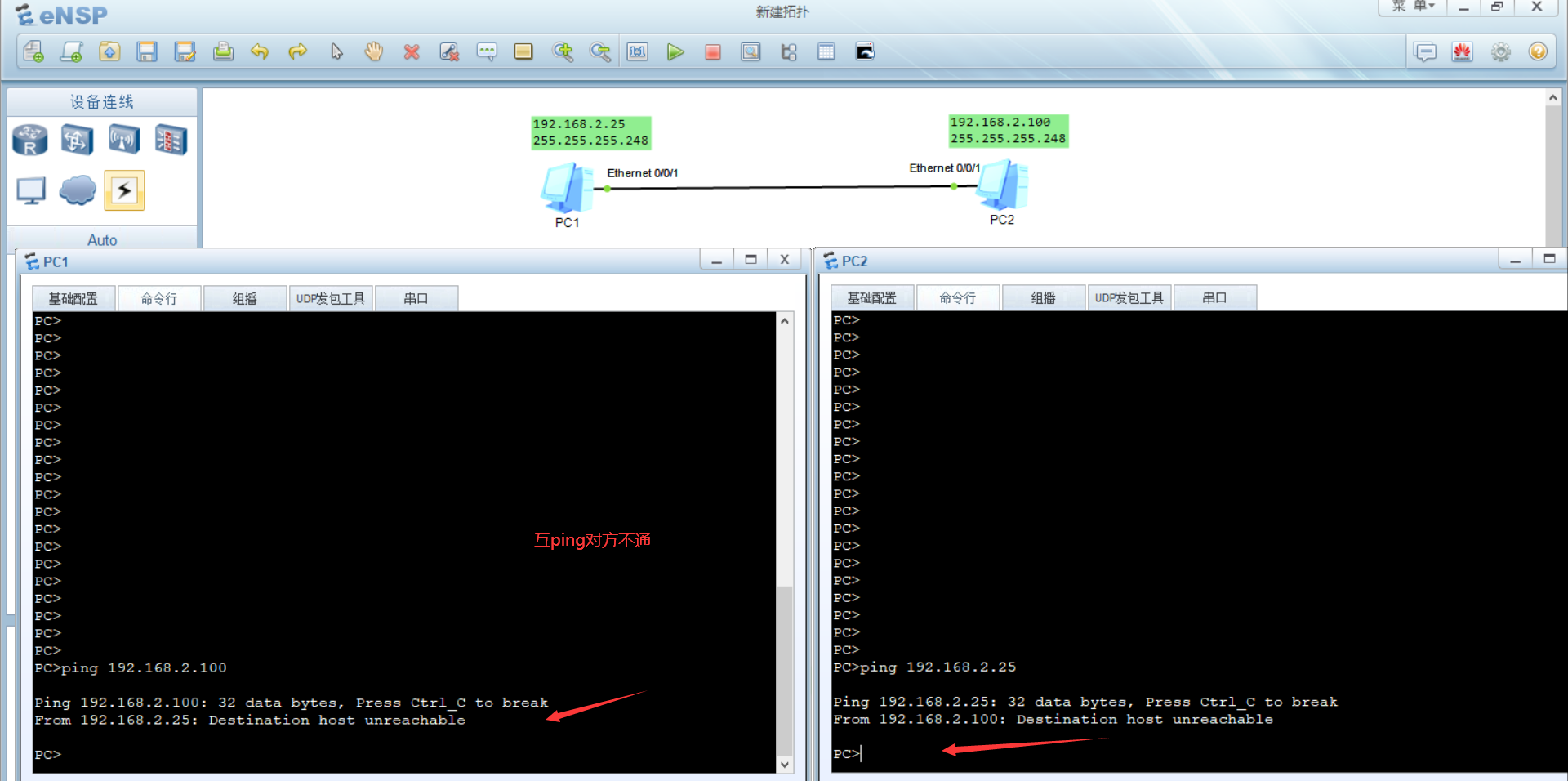Open 命令行 tab in PC1 window
Viewport: 1568px width, 781px height.
[x=159, y=299]
